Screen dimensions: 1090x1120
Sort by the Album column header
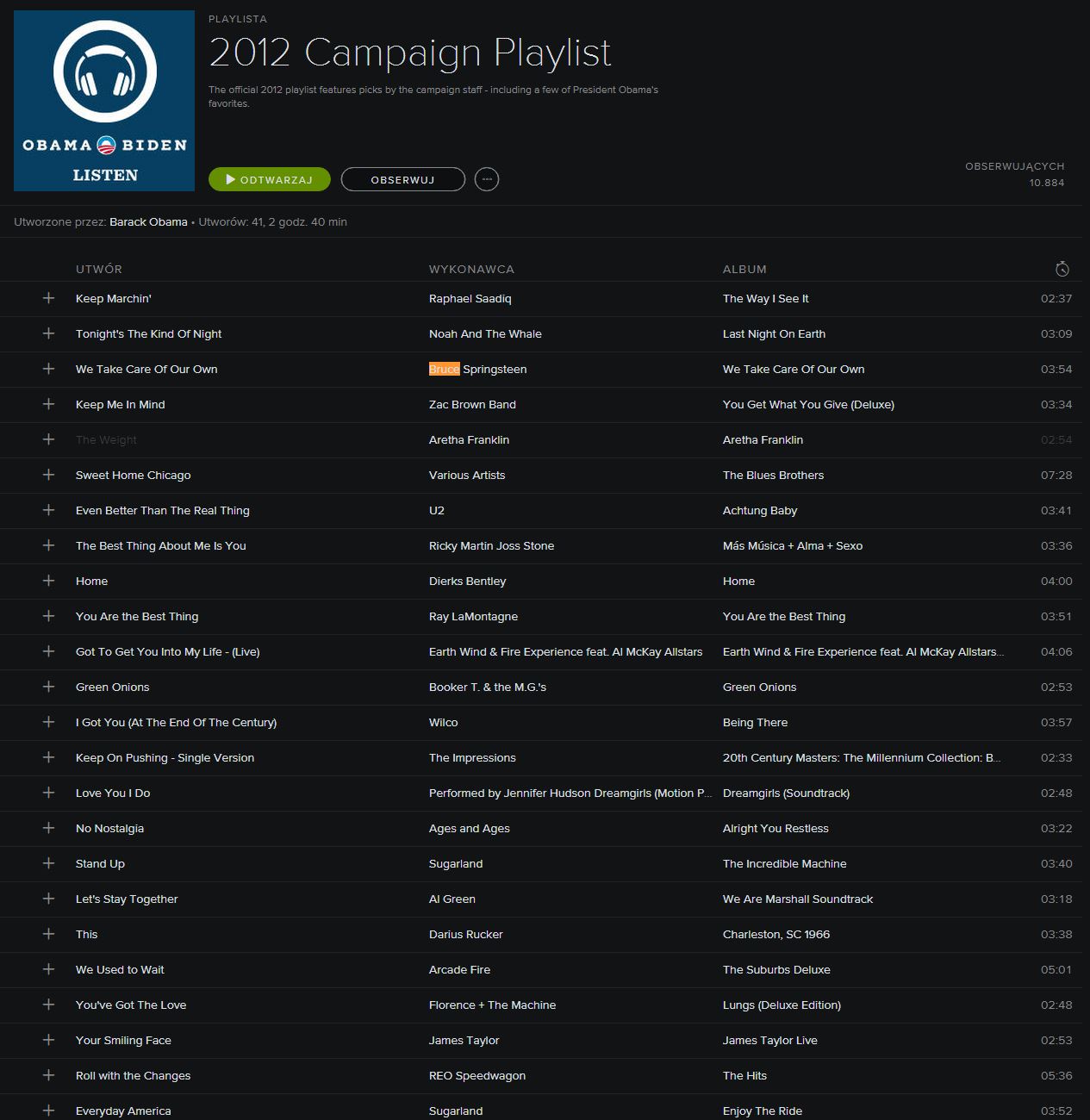(744, 269)
